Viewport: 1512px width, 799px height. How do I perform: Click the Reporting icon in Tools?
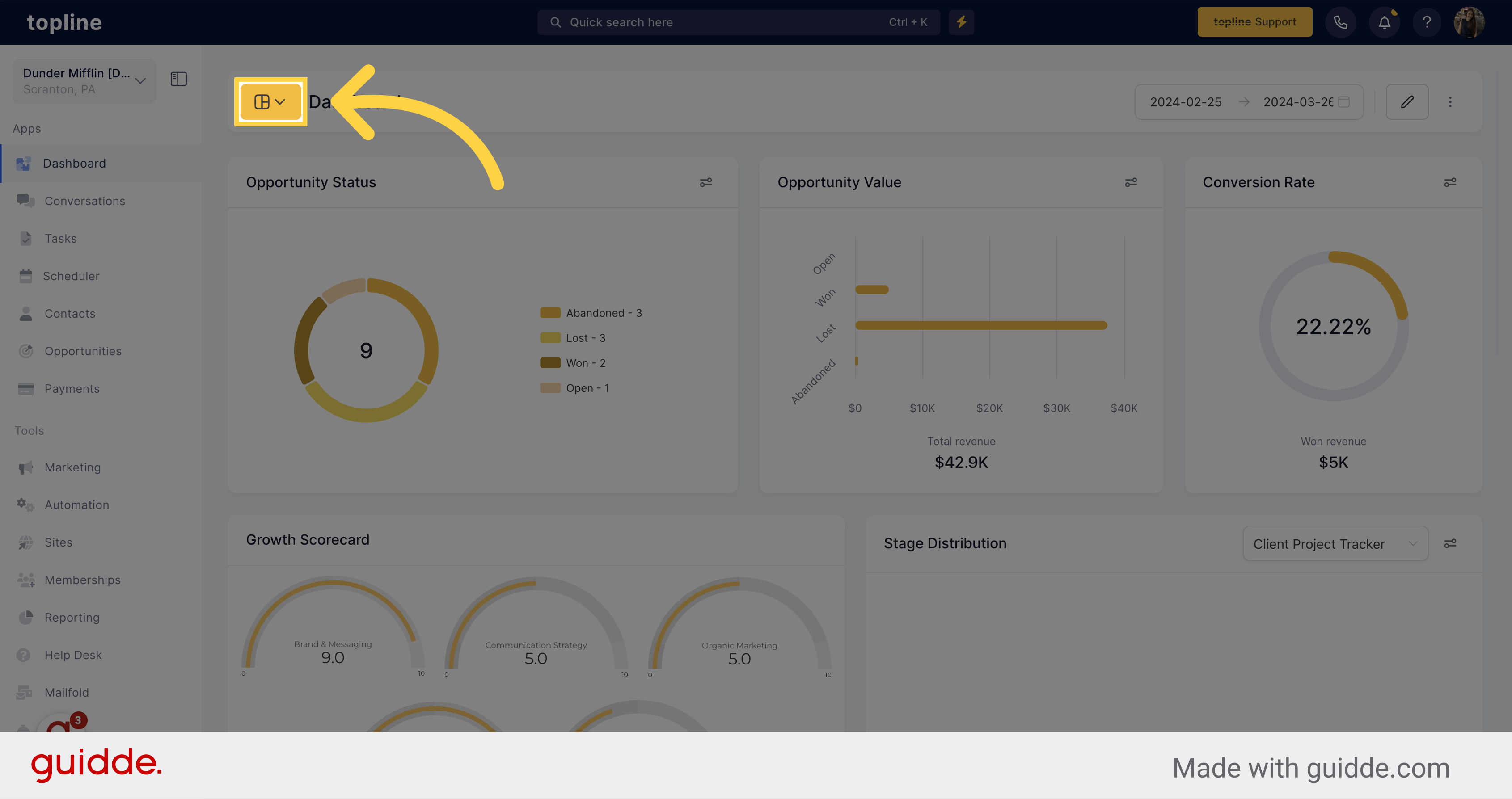(x=26, y=617)
